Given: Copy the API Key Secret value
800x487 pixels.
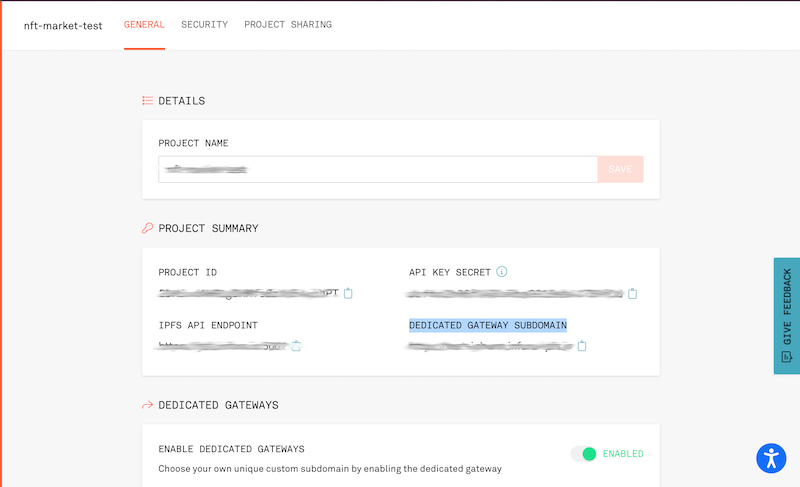Looking at the screenshot, I should pos(632,293).
